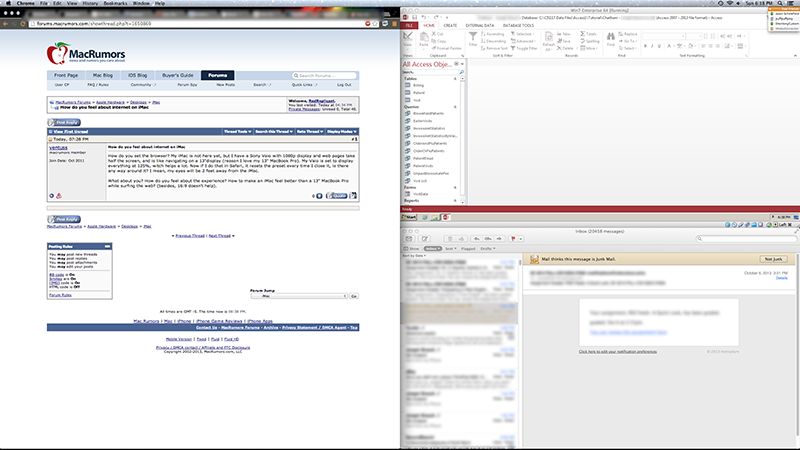Open the Thread Tools dropdown
Screen dimensions: 800x450
coord(238,132)
